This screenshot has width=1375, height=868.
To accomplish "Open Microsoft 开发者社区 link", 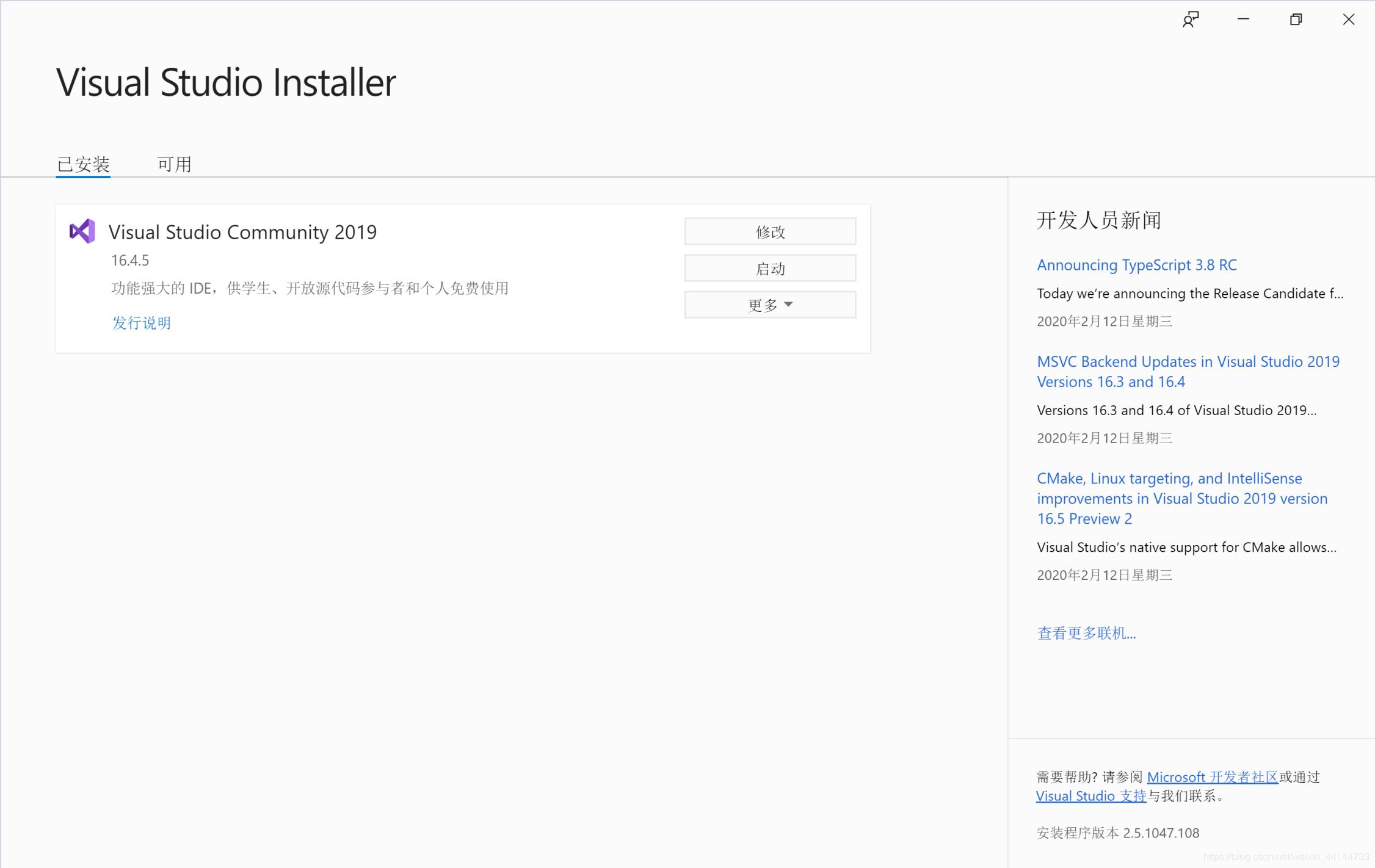I will click(1212, 777).
